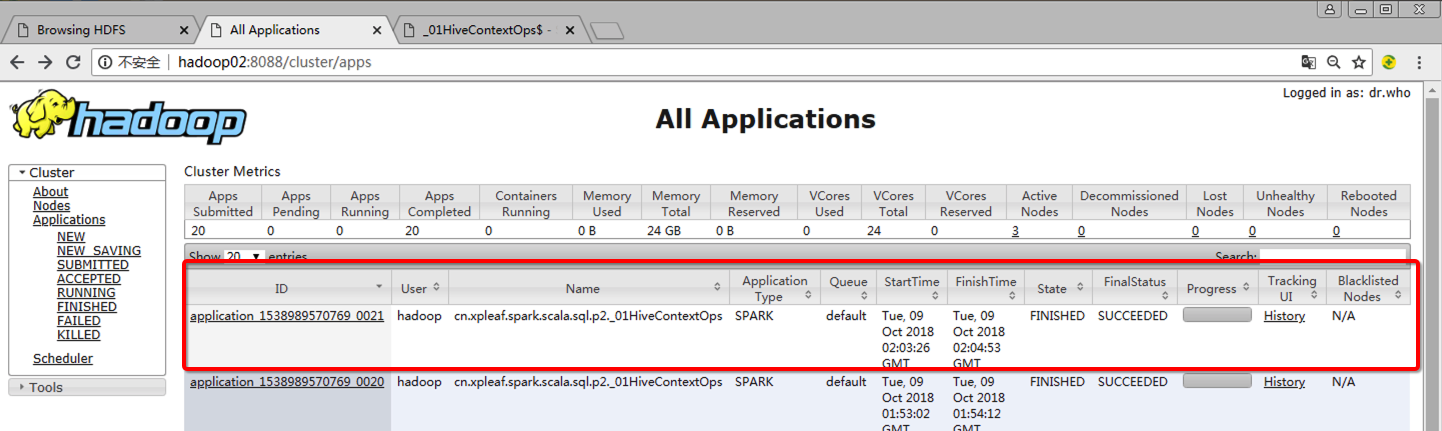Sort by Blacklisted Nodes column
Image resolution: width=1442 pixels, height=431 pixels.
(1368, 288)
